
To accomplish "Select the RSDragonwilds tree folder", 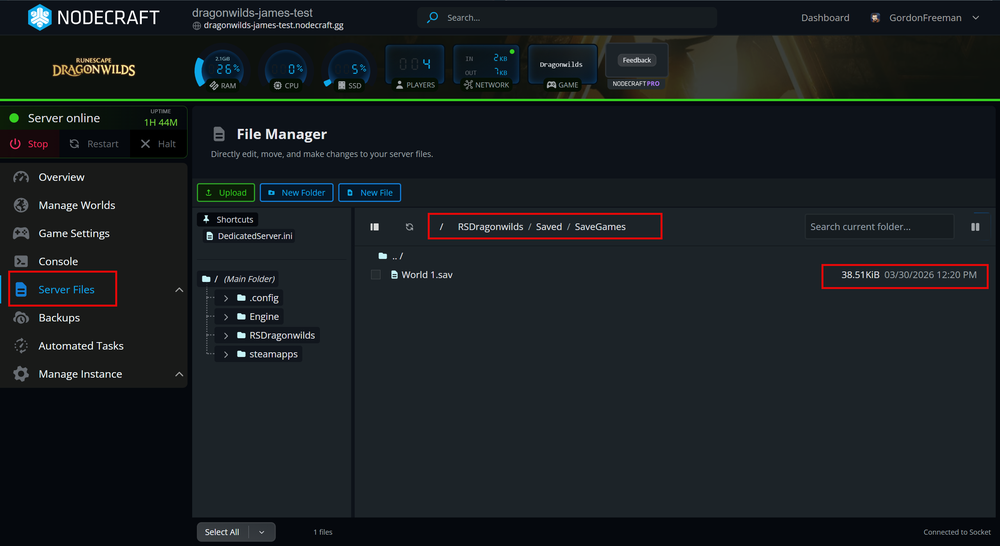I will click(276, 336).
